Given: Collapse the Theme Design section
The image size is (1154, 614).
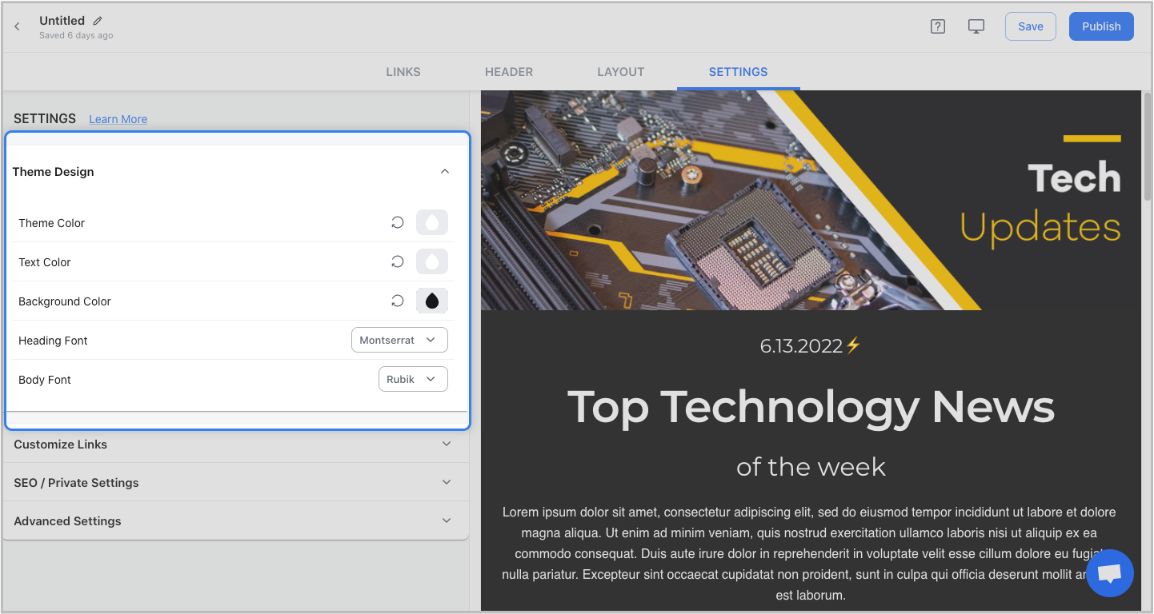Looking at the screenshot, I should (x=445, y=172).
